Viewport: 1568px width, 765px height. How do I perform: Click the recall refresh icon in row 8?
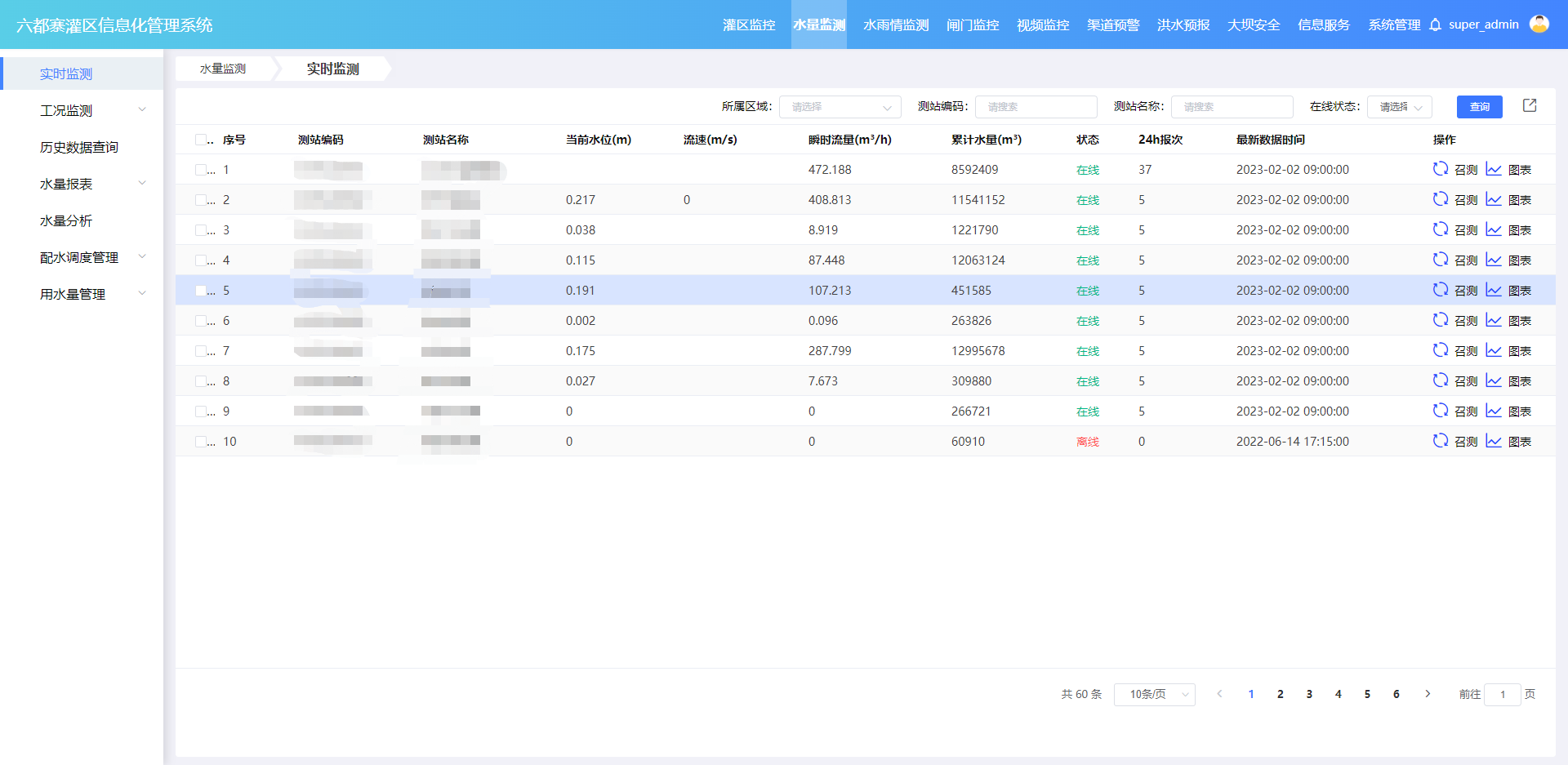[x=1440, y=380]
